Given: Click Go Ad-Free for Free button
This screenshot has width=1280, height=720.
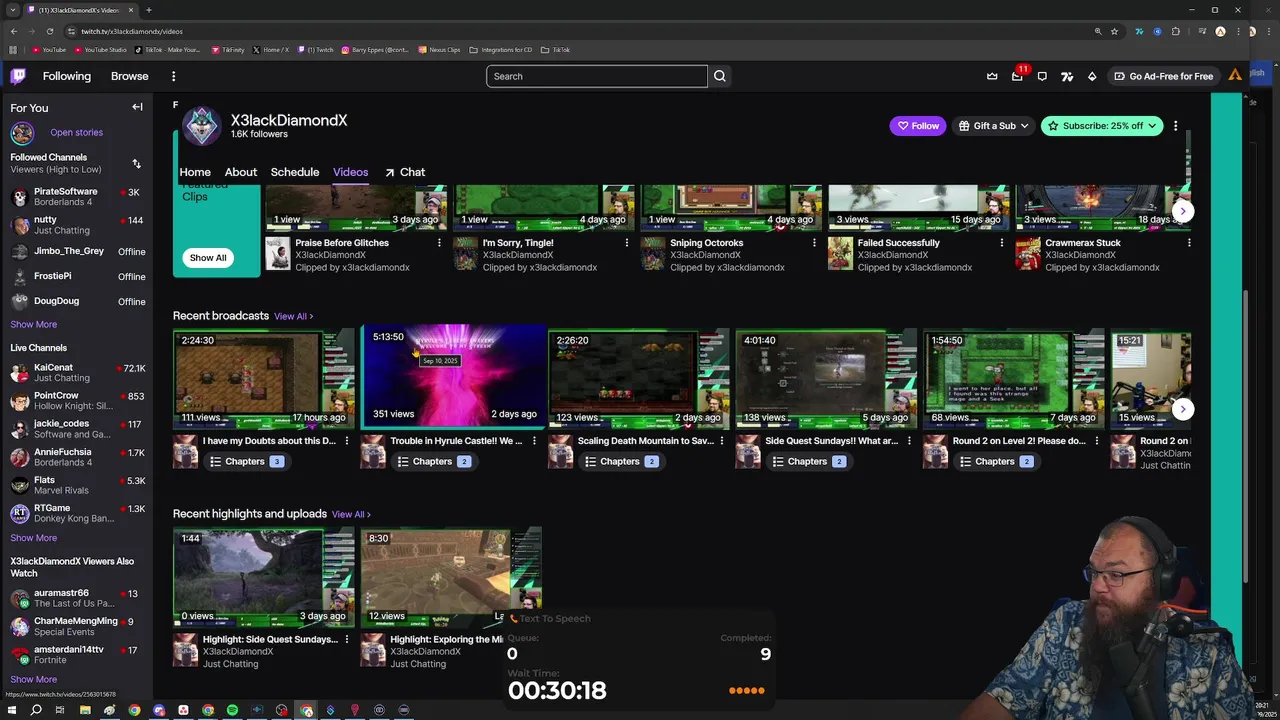Looking at the screenshot, I should click(1163, 76).
